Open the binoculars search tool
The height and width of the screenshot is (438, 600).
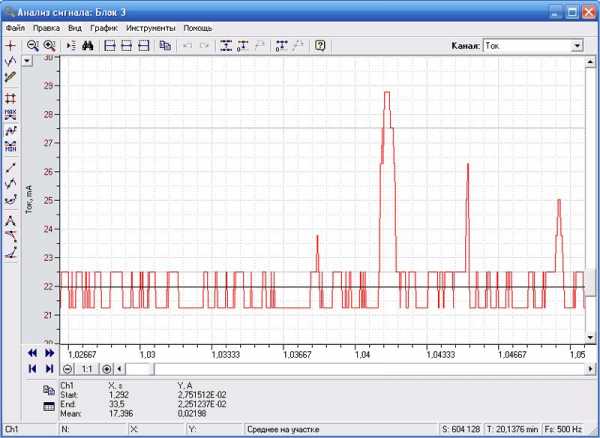click(x=86, y=46)
